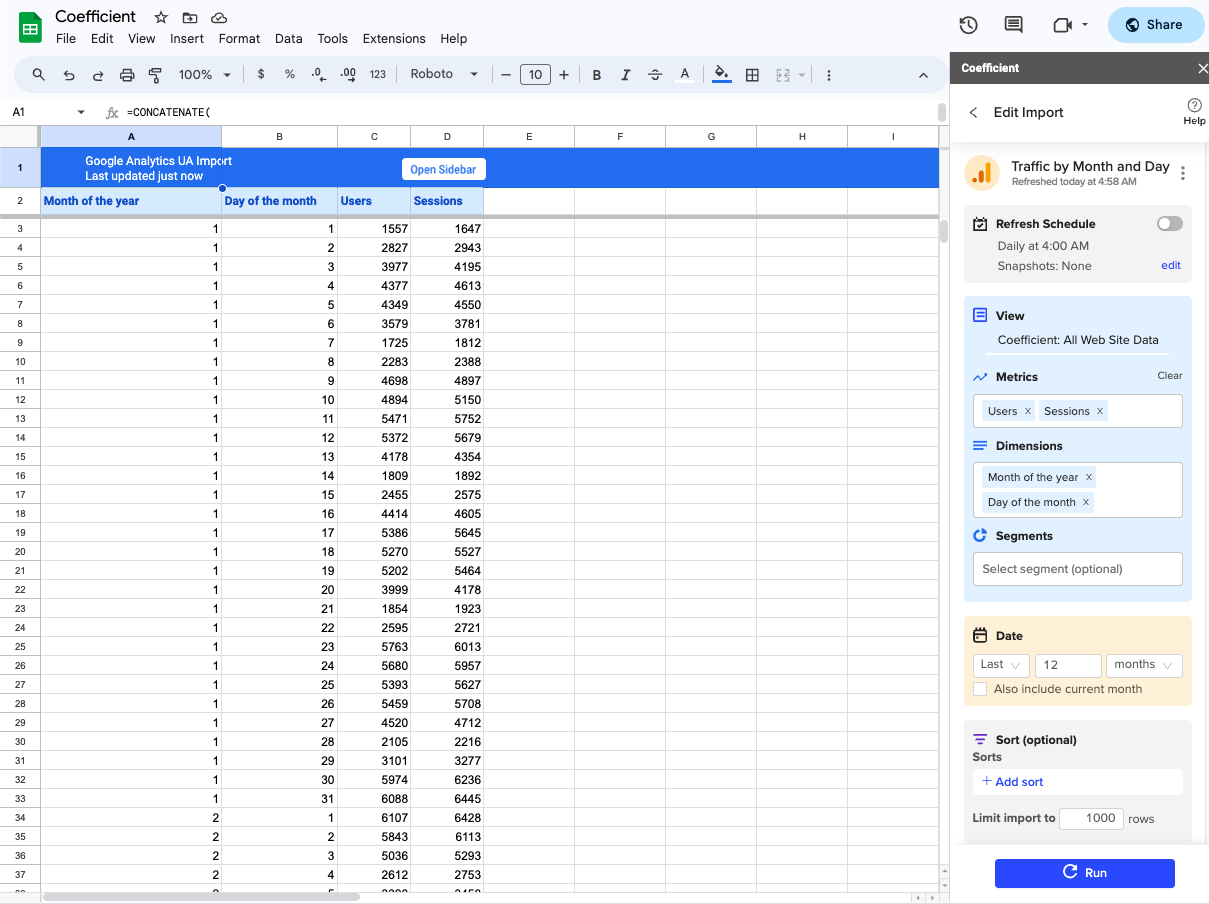The image size is (1209, 904).
Task: Check Also include current month
Action: (x=981, y=689)
